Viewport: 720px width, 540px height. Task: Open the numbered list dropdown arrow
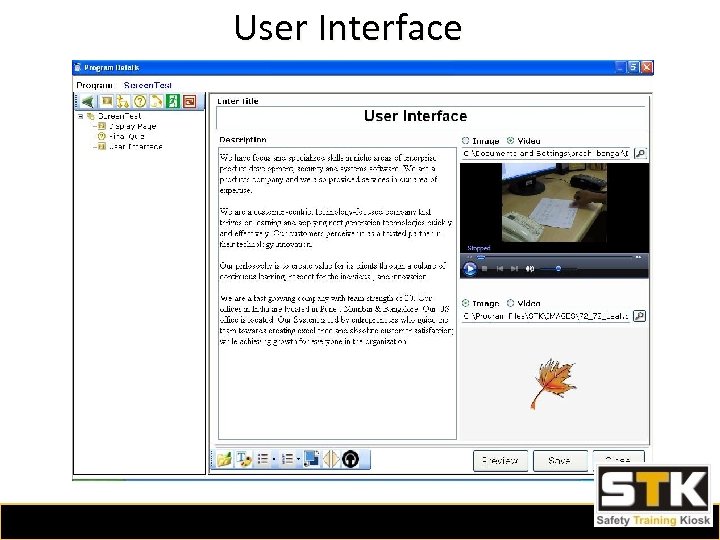pos(298,459)
